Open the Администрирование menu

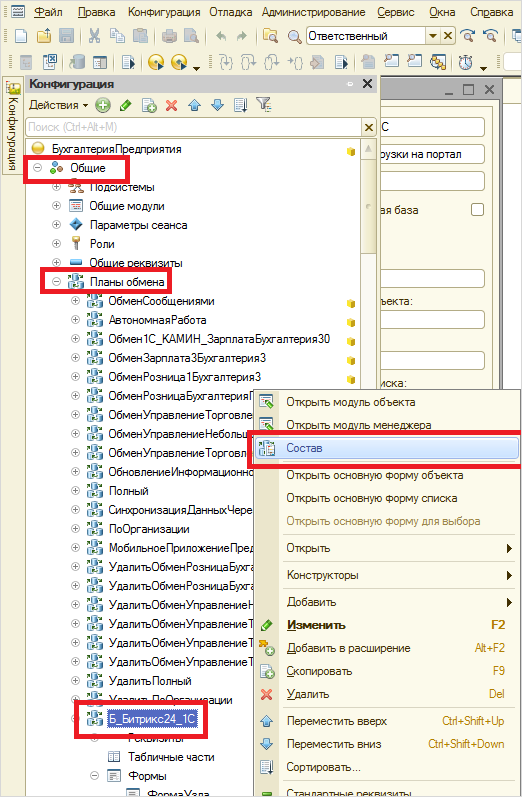point(314,12)
